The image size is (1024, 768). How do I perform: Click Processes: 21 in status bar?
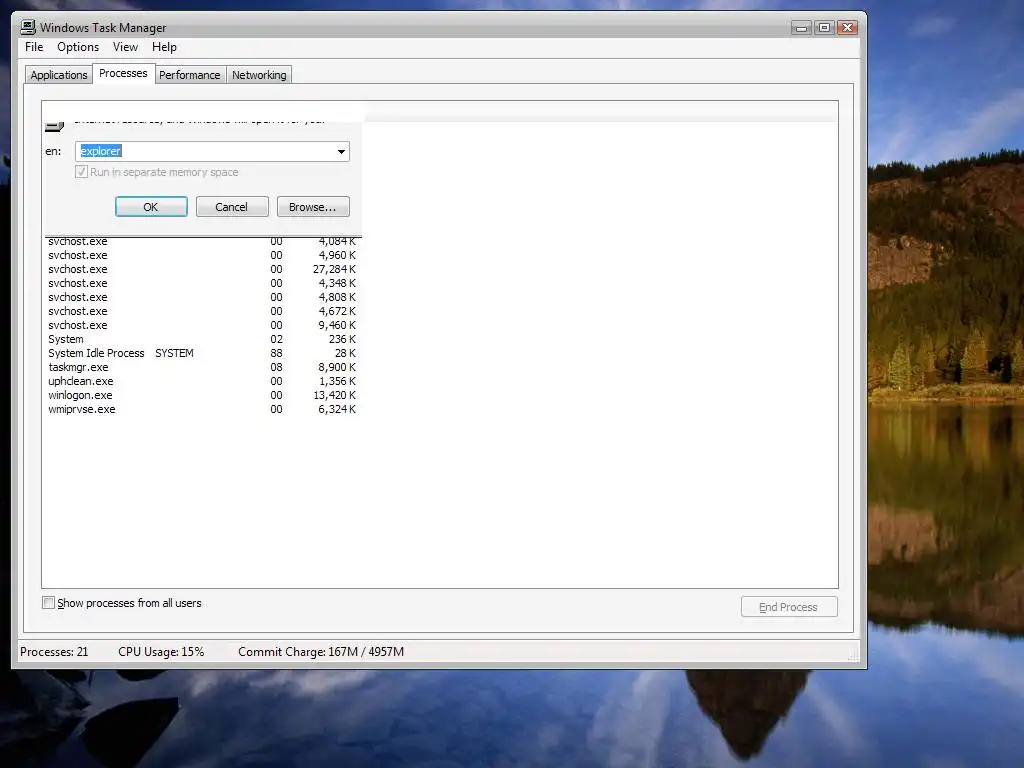54,652
